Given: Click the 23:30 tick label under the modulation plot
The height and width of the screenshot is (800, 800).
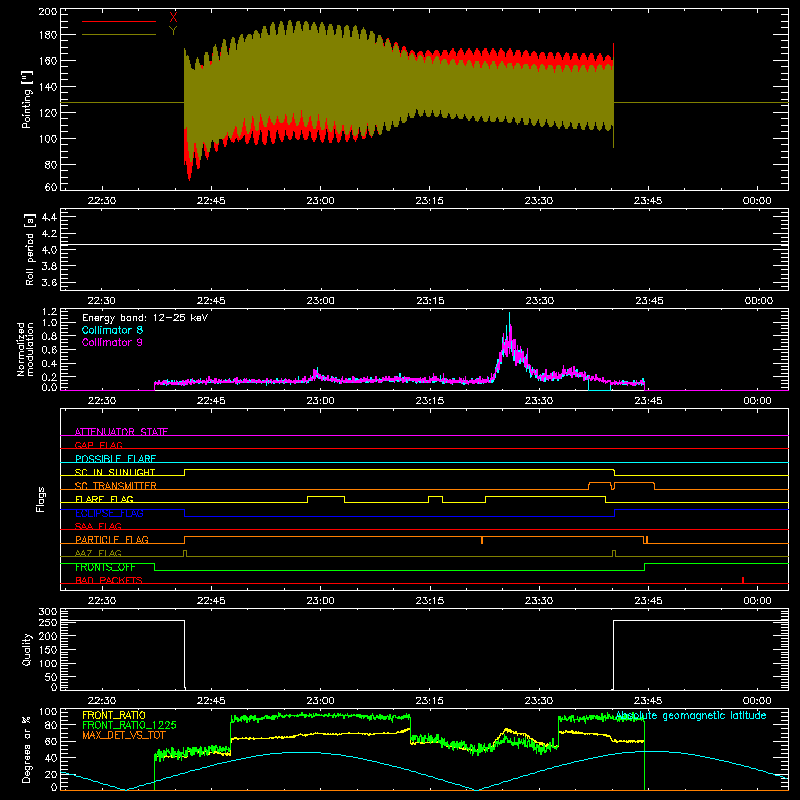Looking at the screenshot, I should coord(539,401).
